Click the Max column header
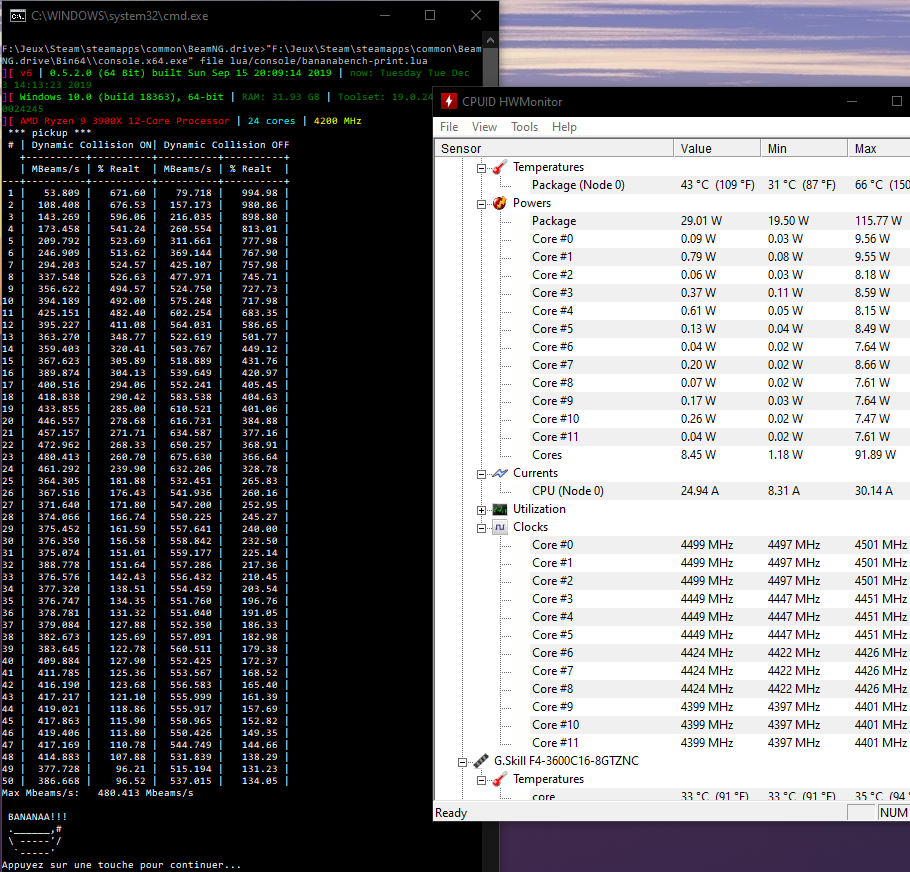The image size is (910, 872). click(x=879, y=149)
